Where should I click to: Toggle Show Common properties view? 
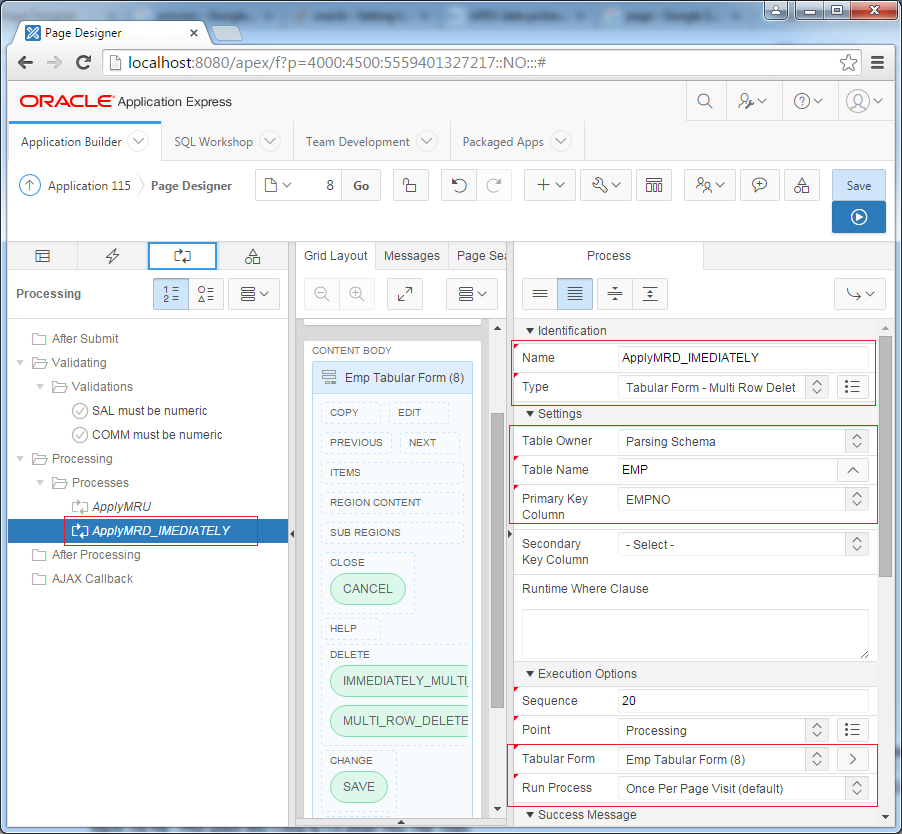click(x=540, y=294)
